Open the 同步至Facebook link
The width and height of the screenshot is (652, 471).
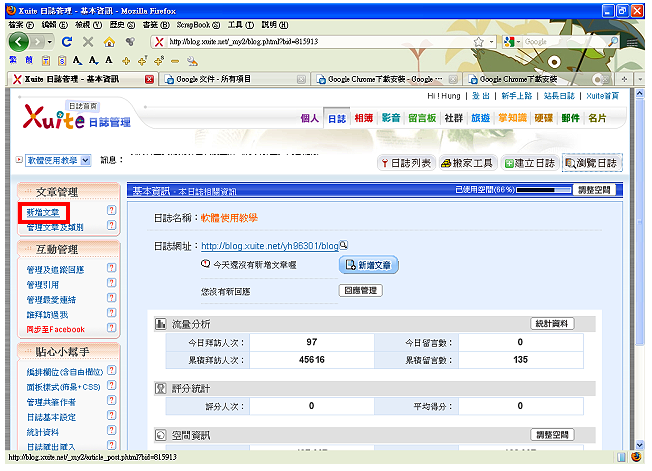click(x=56, y=329)
